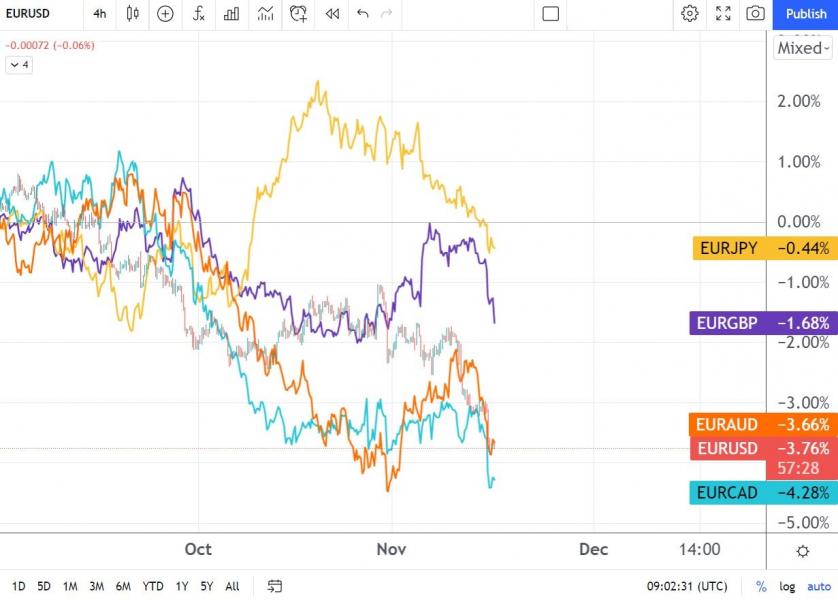The image size is (838, 600).
Task: Open the Indicators fx menu
Action: [x=198, y=14]
